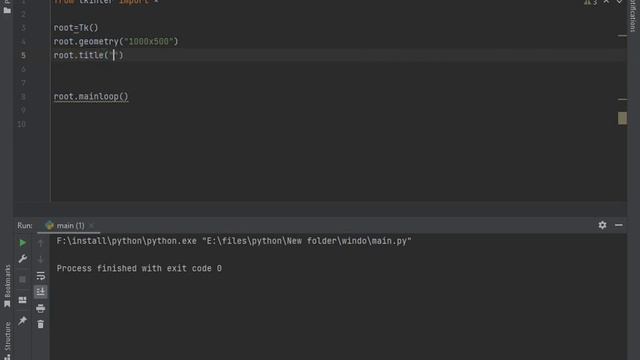Go to next highlighted problem arrow
Viewport: 640px width, 360px height.
tap(620, 2)
